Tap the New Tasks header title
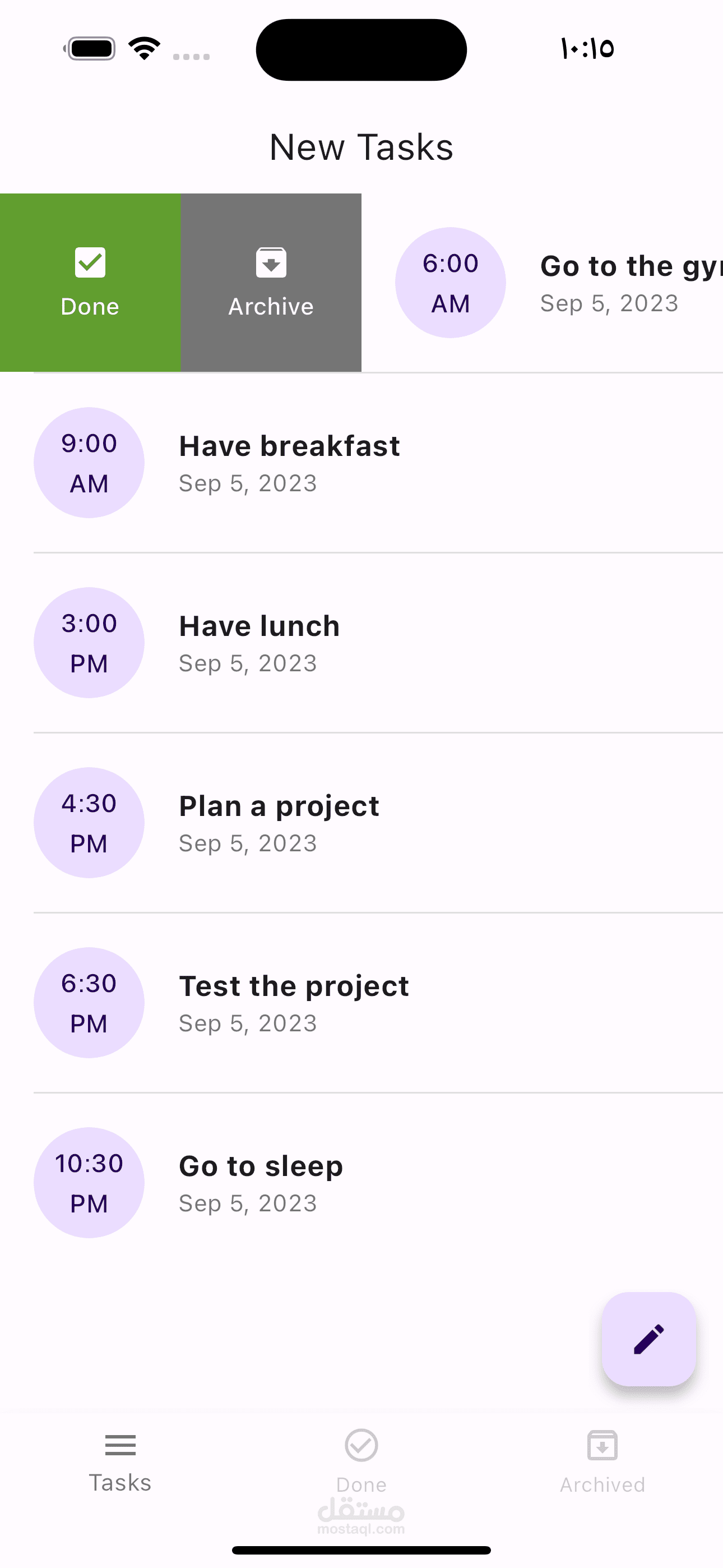The width and height of the screenshot is (723, 1568). click(x=361, y=147)
